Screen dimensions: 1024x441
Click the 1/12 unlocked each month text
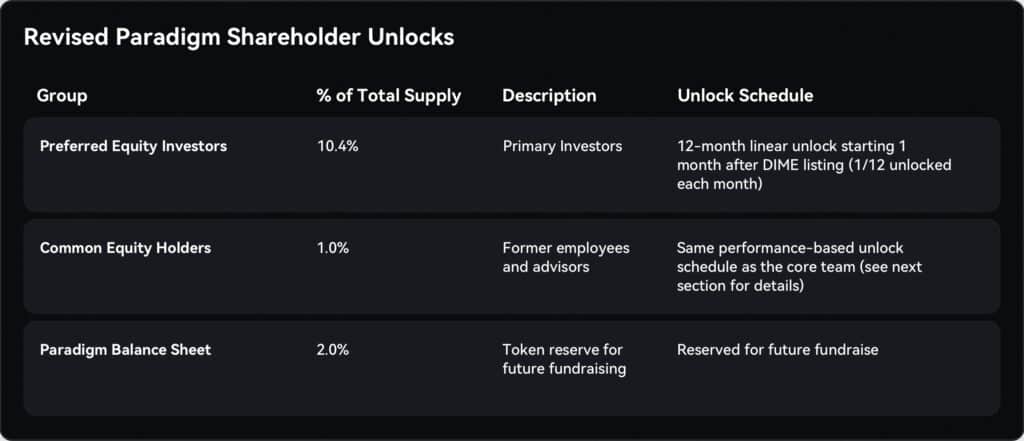click(x=814, y=174)
